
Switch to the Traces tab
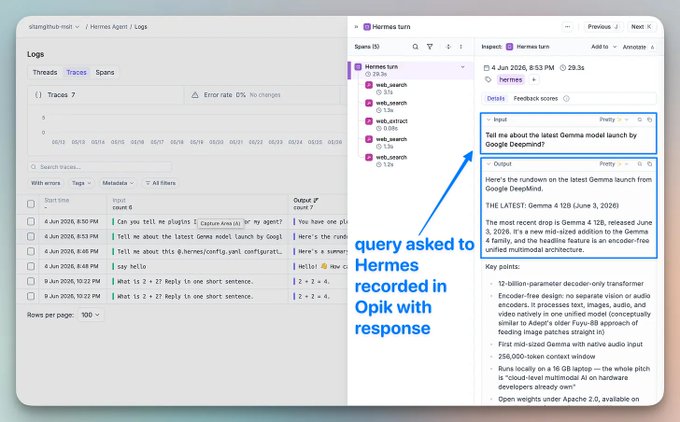[x=76, y=72]
